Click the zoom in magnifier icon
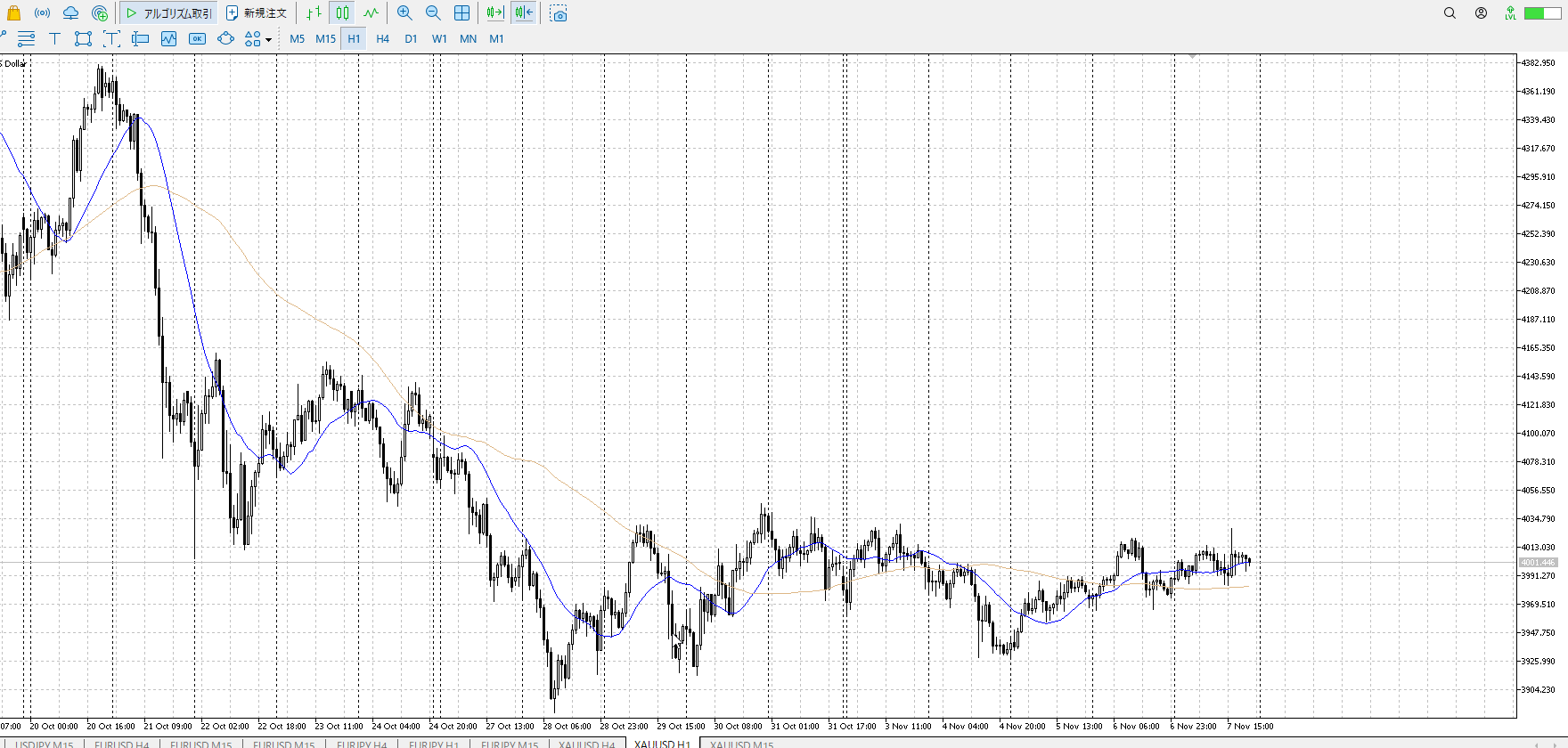This screenshot has width=1568, height=748. (404, 13)
